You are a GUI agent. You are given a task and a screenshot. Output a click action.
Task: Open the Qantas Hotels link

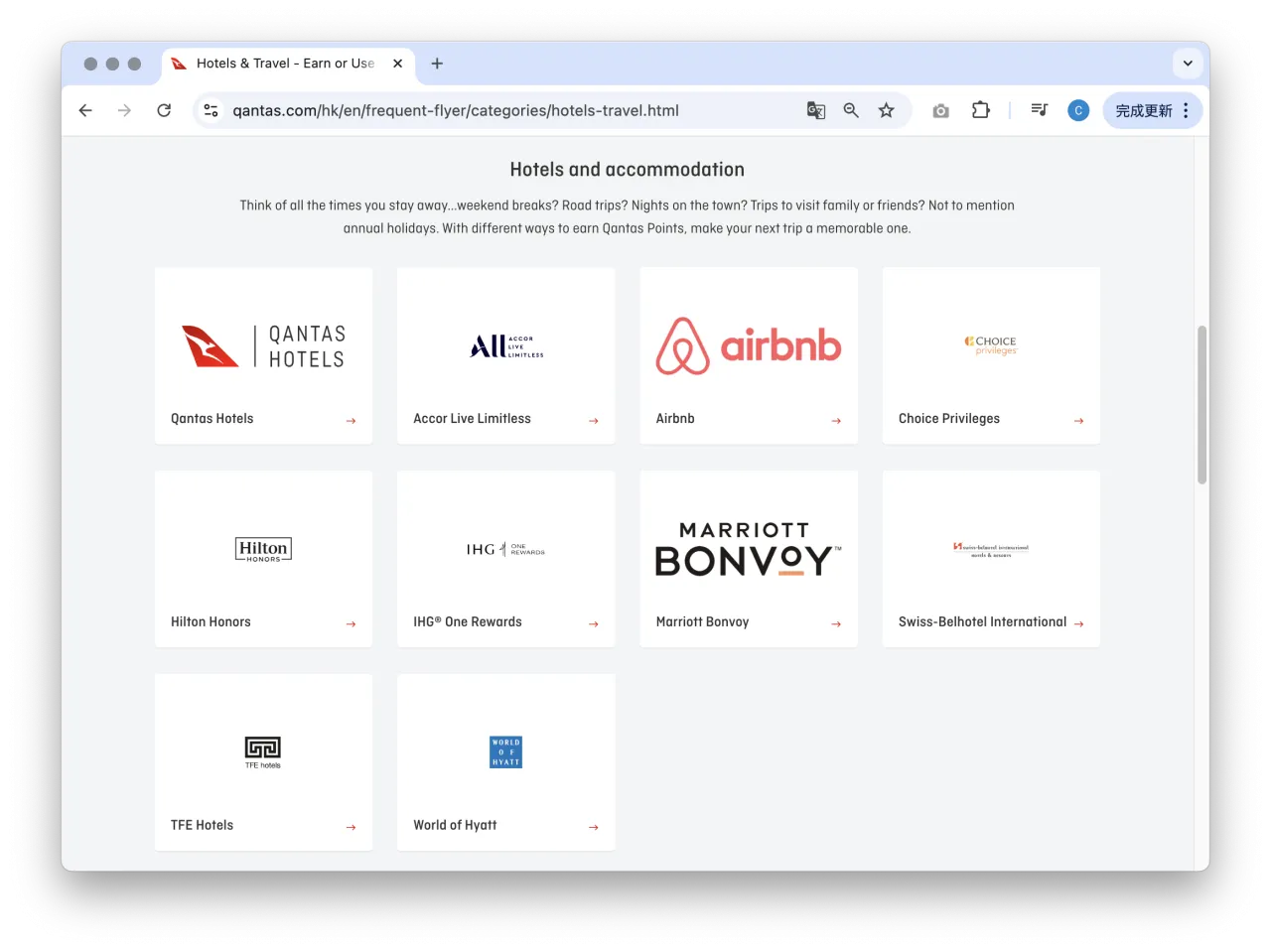click(x=212, y=419)
